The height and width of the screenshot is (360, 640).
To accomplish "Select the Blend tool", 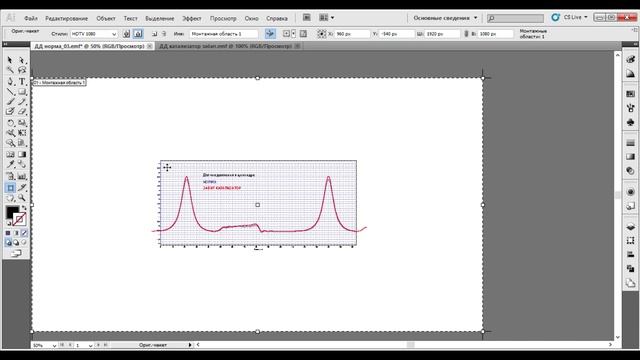I will coord(22,164).
